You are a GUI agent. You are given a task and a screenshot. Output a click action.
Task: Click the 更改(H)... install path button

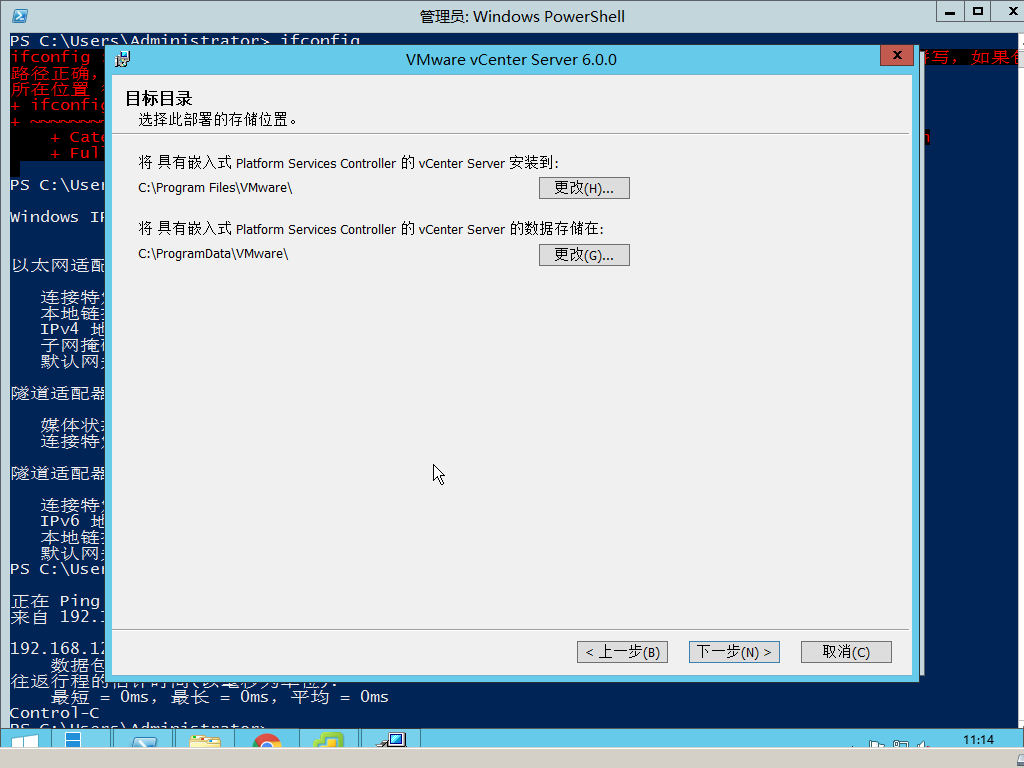tap(584, 188)
